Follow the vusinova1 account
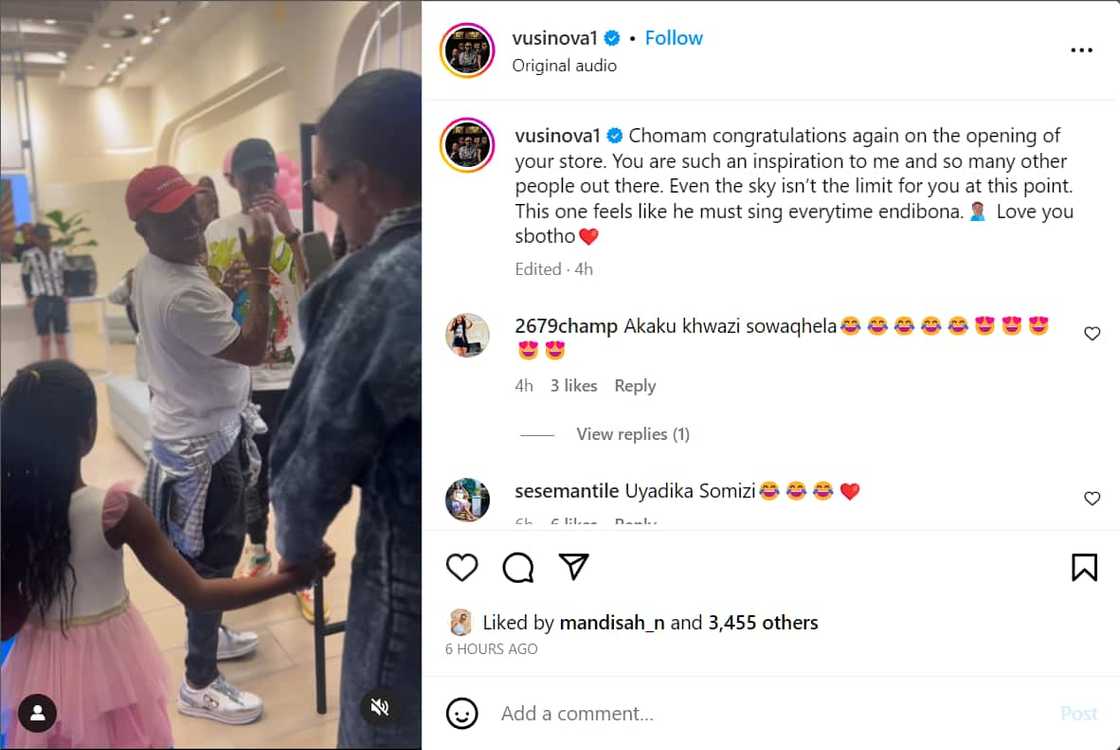Image resolution: width=1120 pixels, height=750 pixels. [x=674, y=38]
